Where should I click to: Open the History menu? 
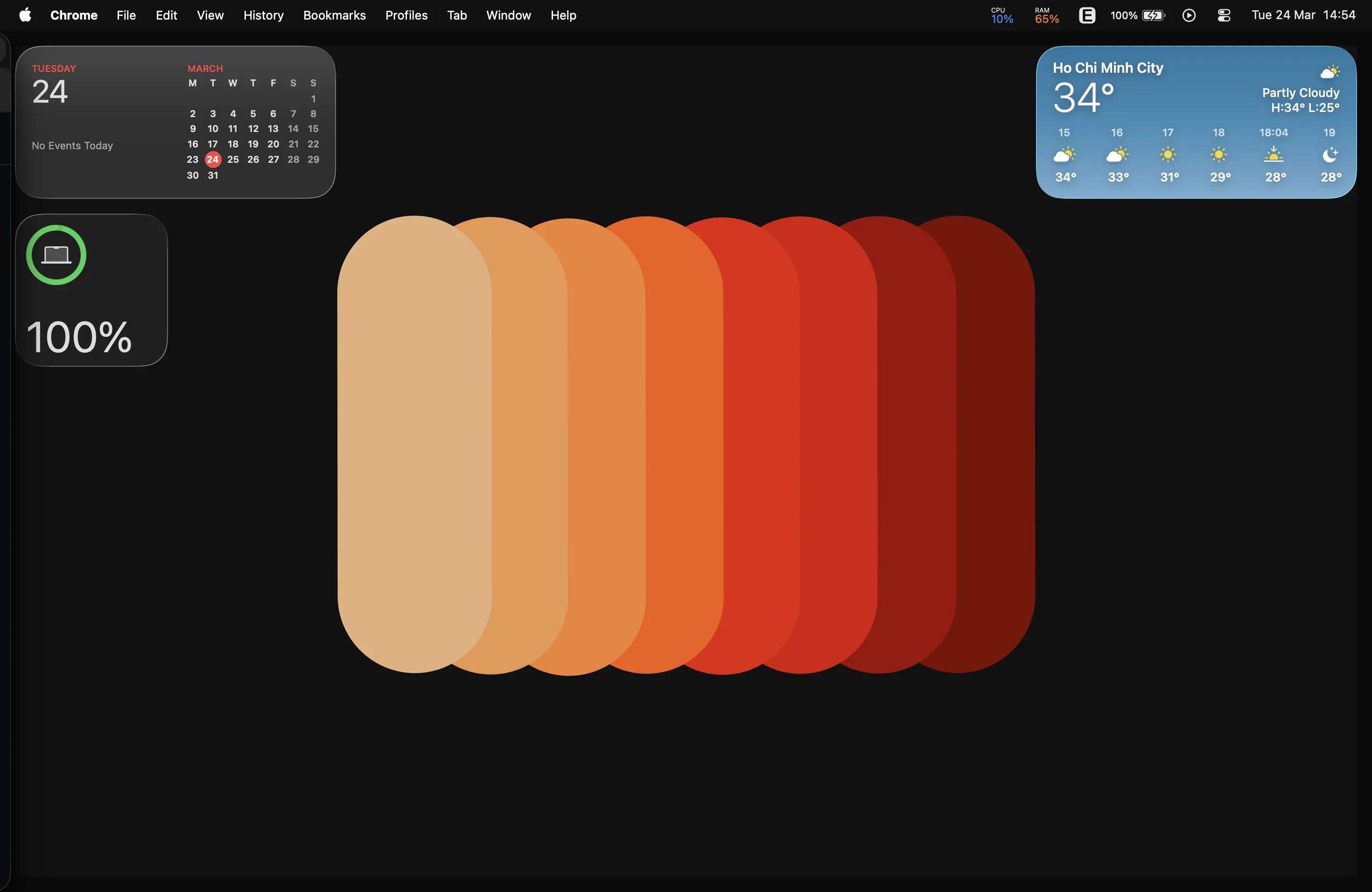(264, 15)
